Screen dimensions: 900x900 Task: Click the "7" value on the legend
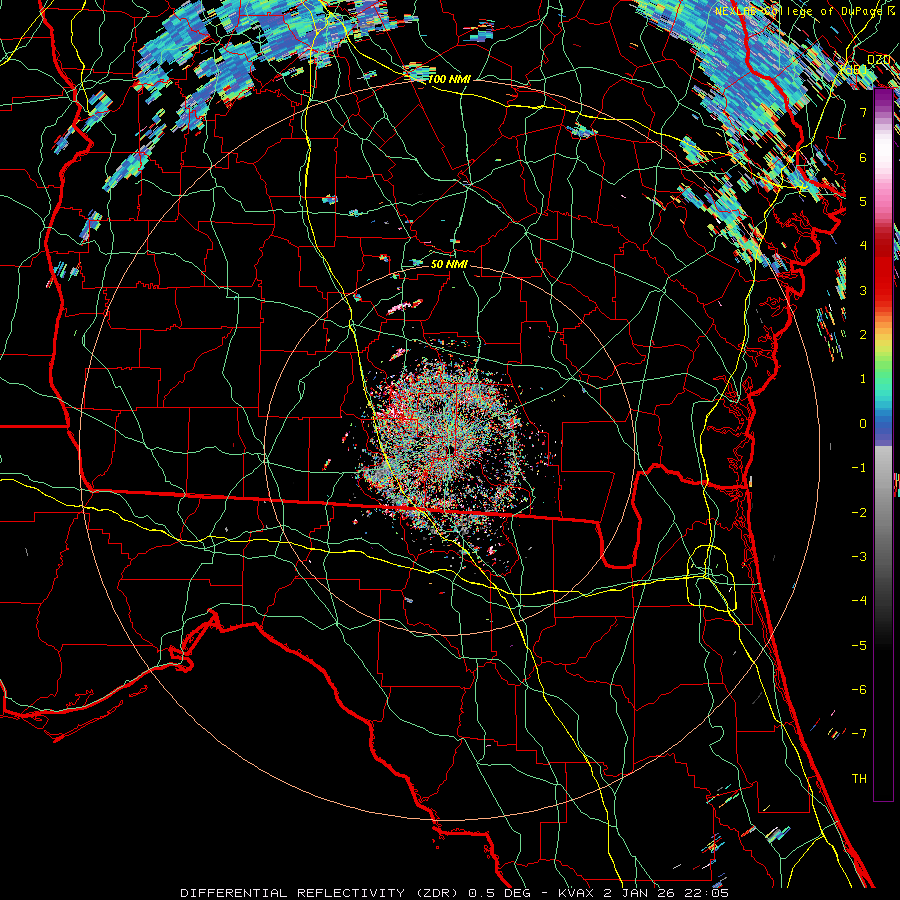[863, 112]
